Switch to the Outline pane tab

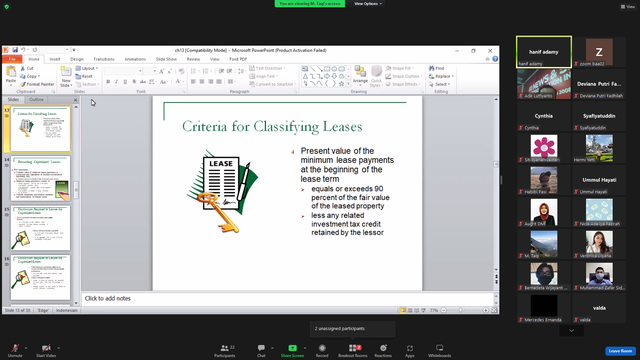tap(36, 100)
